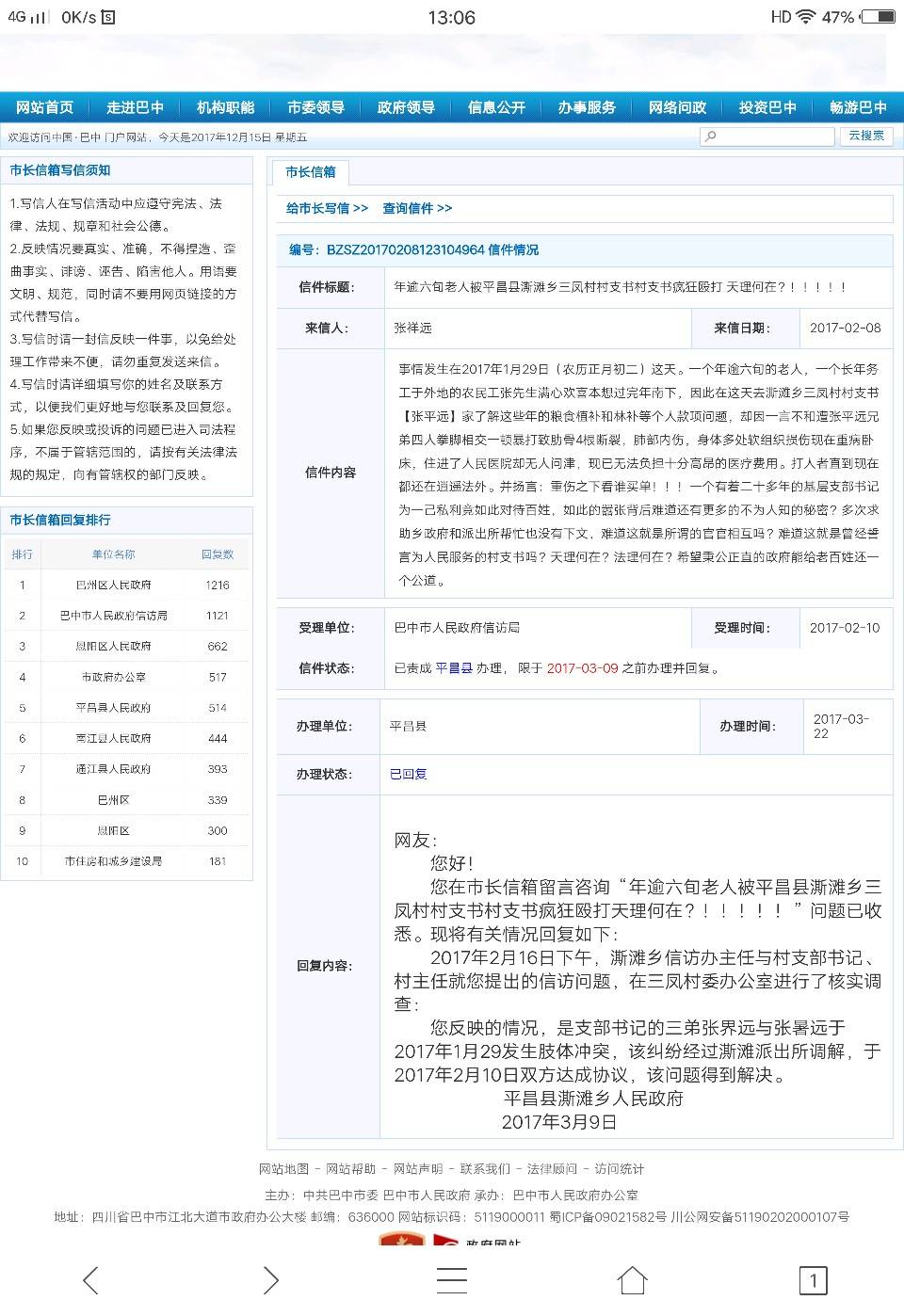Focus the site search input field

[767, 136]
